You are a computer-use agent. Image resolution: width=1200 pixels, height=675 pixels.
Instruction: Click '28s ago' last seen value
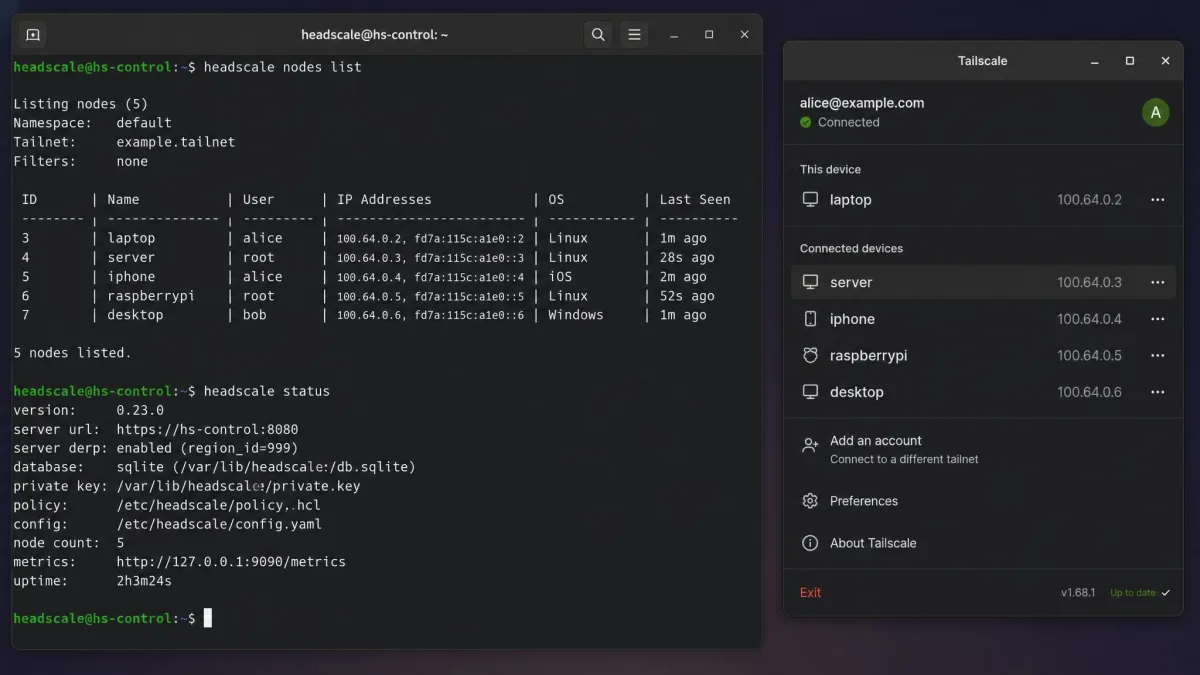(x=687, y=258)
